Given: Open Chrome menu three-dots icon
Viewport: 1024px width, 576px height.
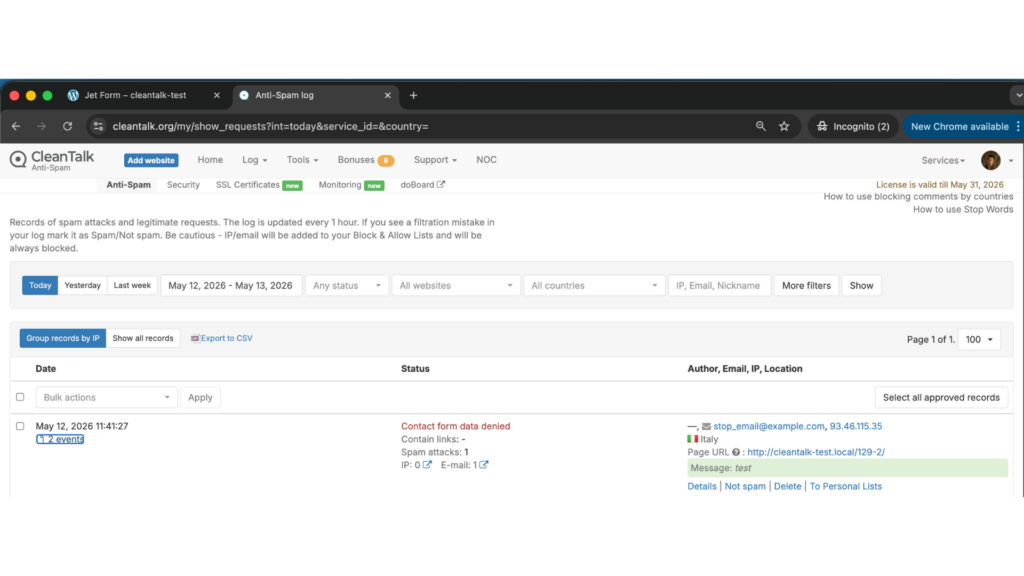Looking at the screenshot, I should [1017, 127].
